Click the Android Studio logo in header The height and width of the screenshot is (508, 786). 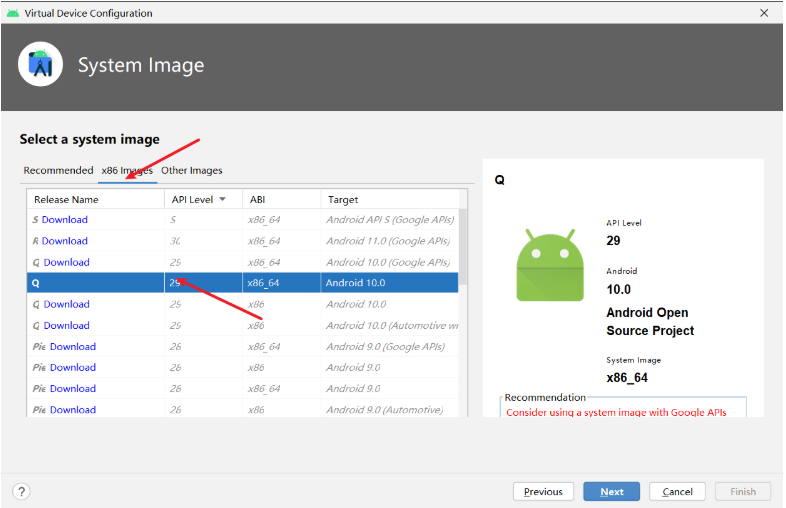tap(41, 64)
